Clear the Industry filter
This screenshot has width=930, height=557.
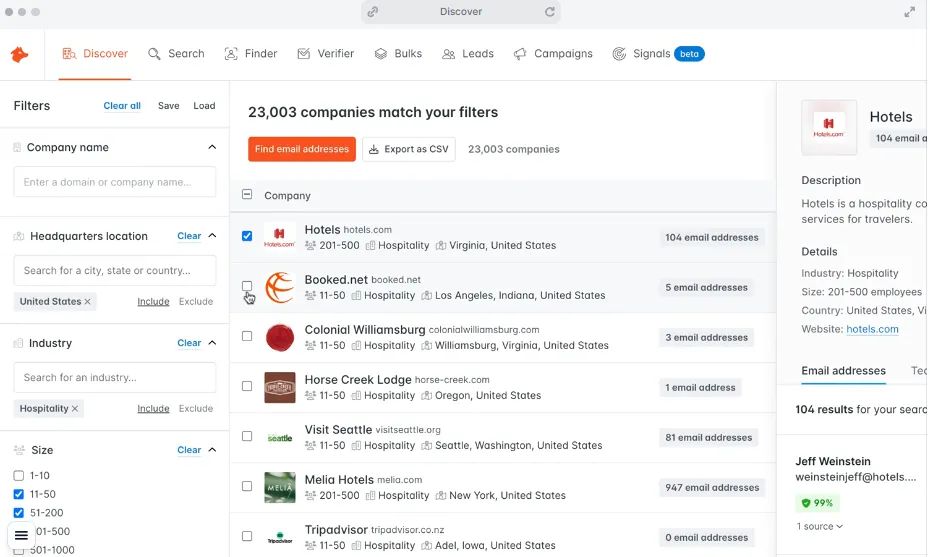pyautogui.click(x=189, y=343)
